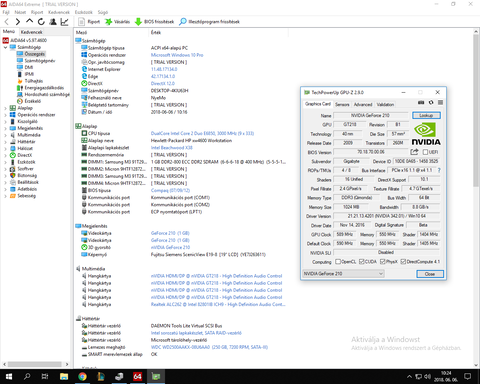Click the Close button in GPU-Z
The width and height of the screenshot is (480, 384).
click(430, 274)
